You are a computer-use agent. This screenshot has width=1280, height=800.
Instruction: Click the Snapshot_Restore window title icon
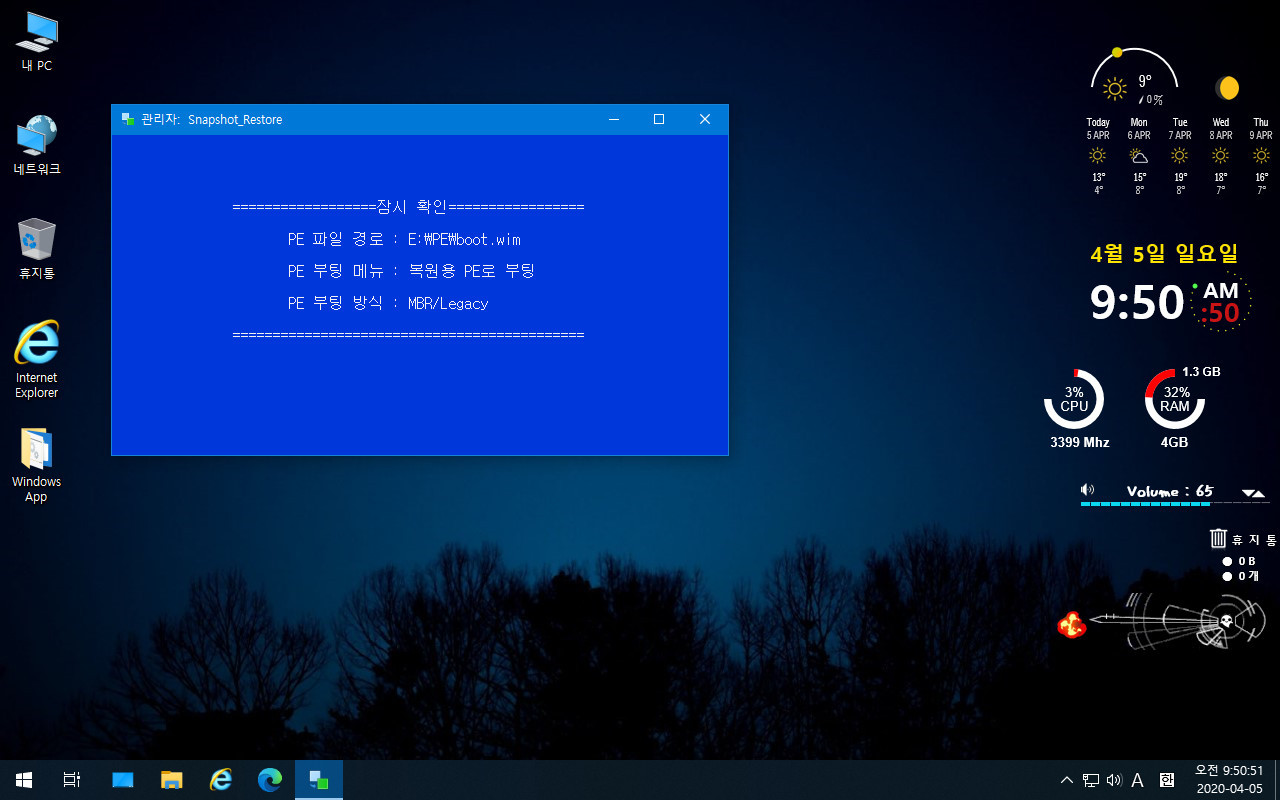[127, 119]
